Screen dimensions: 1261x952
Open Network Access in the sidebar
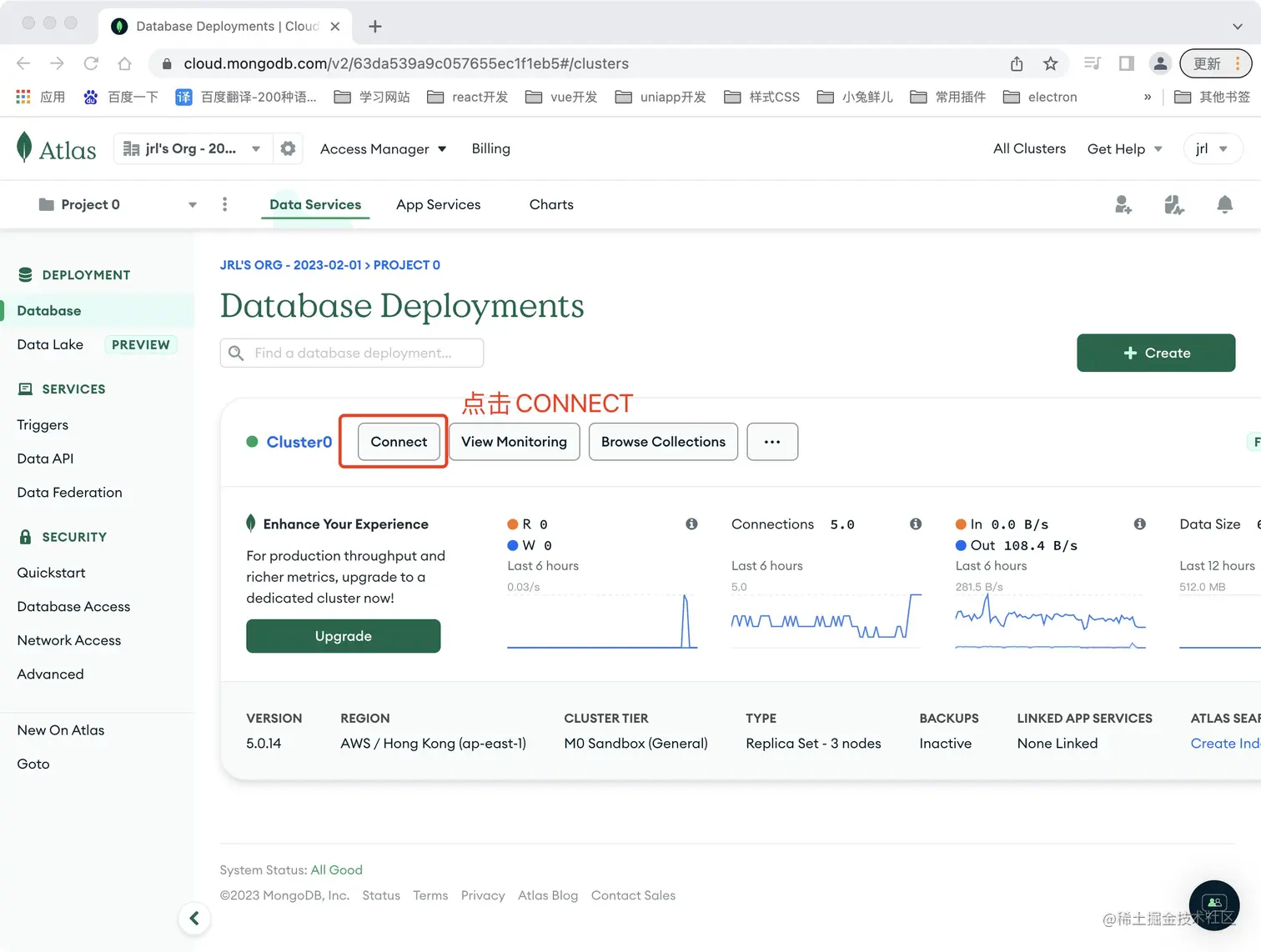[x=69, y=640]
